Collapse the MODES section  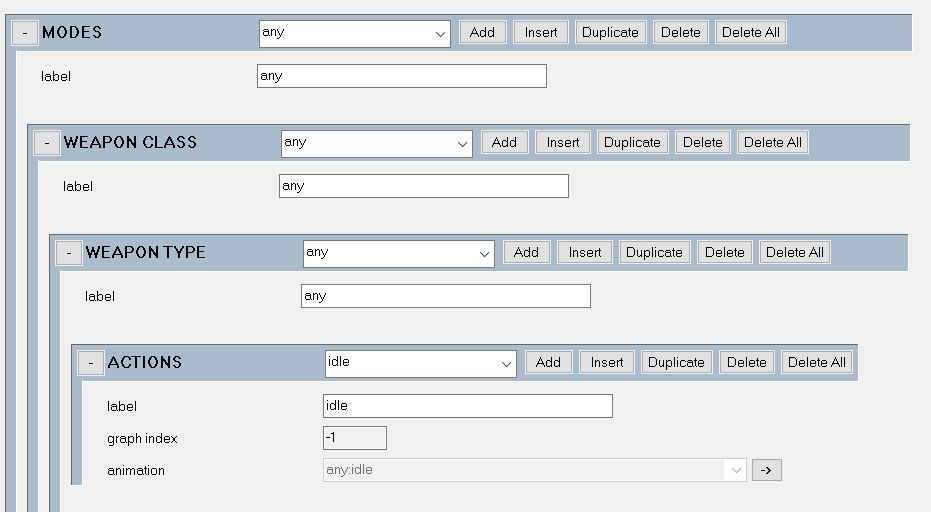pyautogui.click(x=25, y=33)
